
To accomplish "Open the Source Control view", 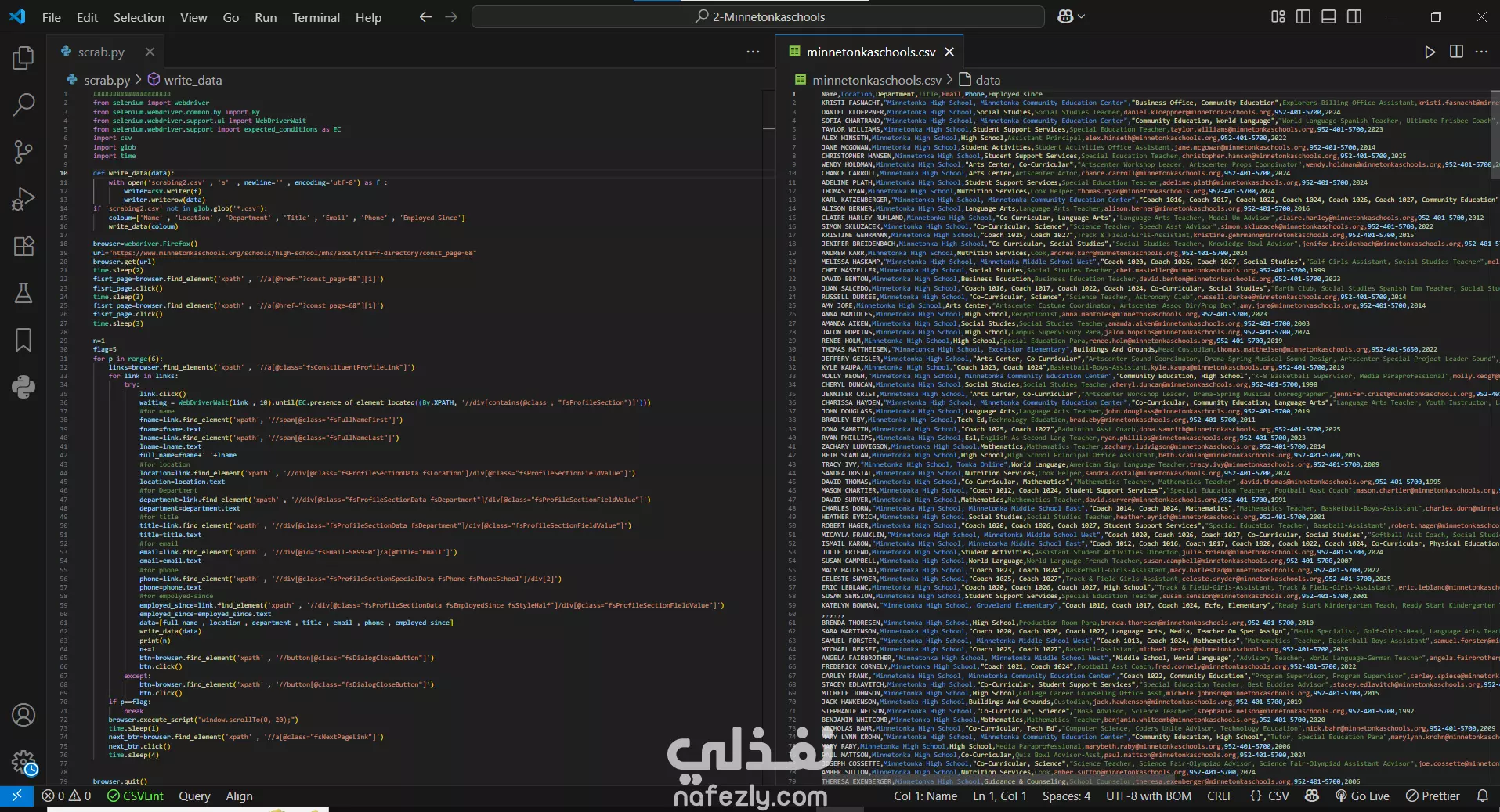I will coord(23,152).
